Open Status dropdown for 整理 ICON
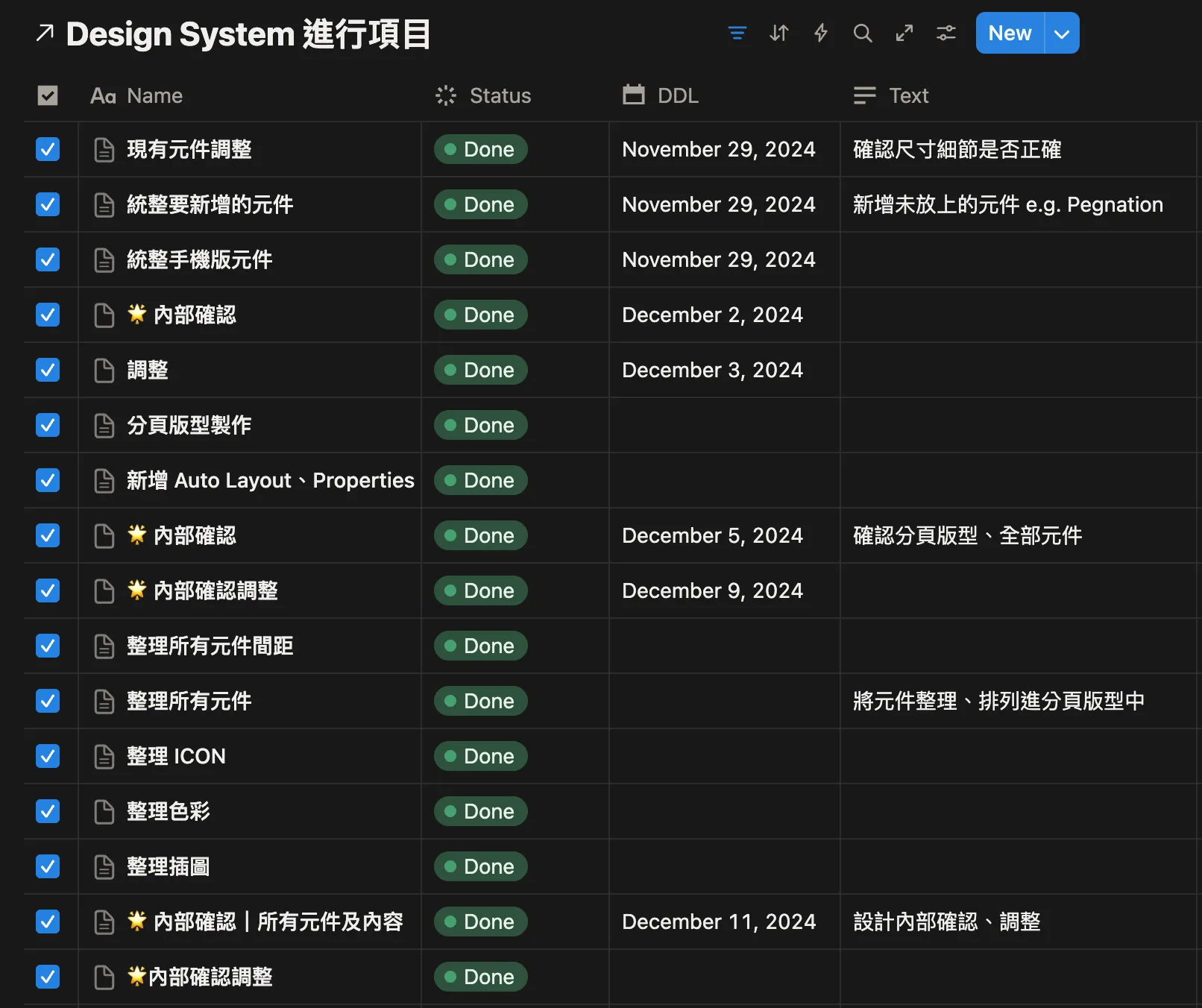Viewport: 1202px width, 1008px height. [481, 756]
